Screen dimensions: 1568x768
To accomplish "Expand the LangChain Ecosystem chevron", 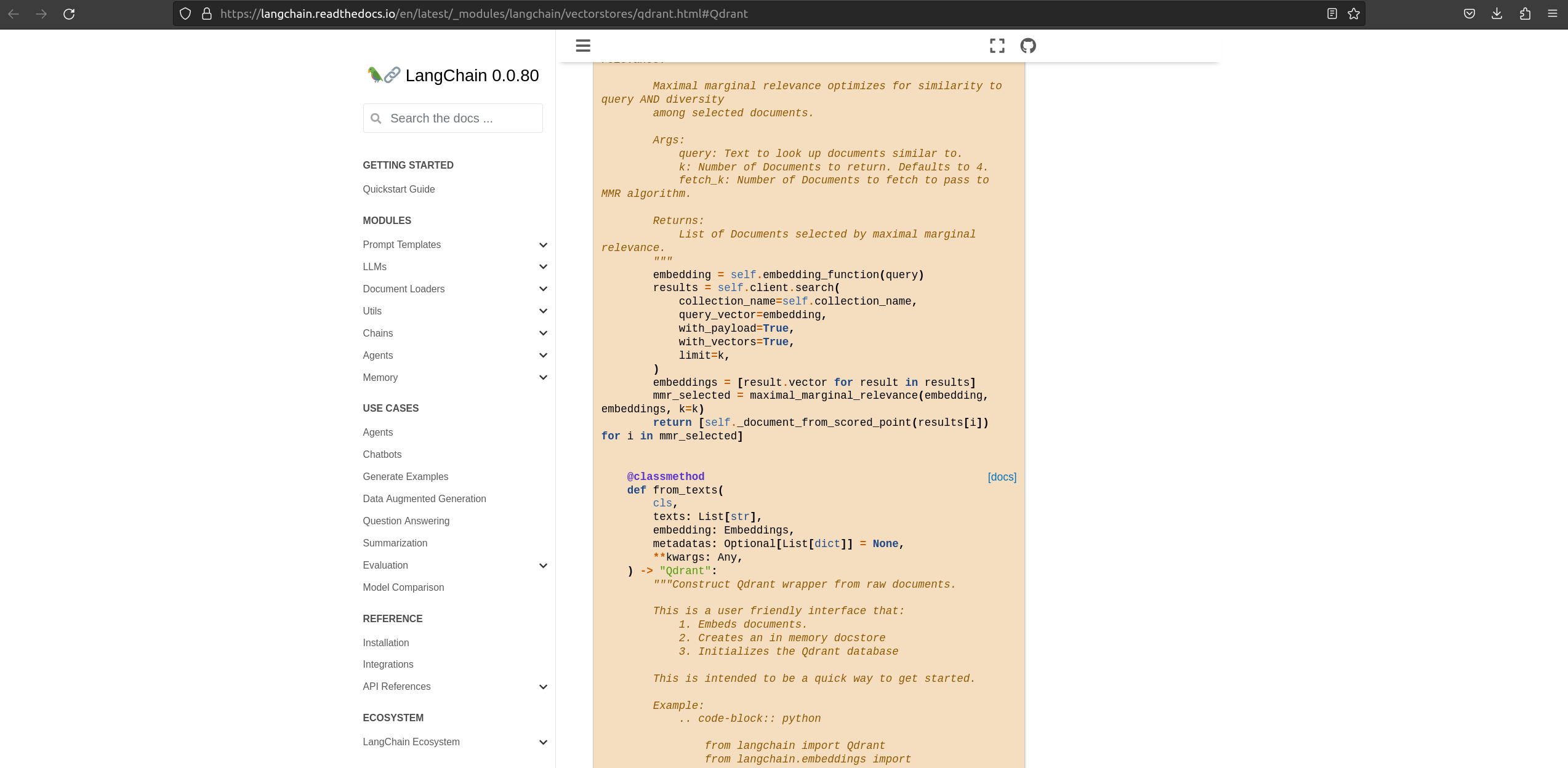I will point(543,742).
